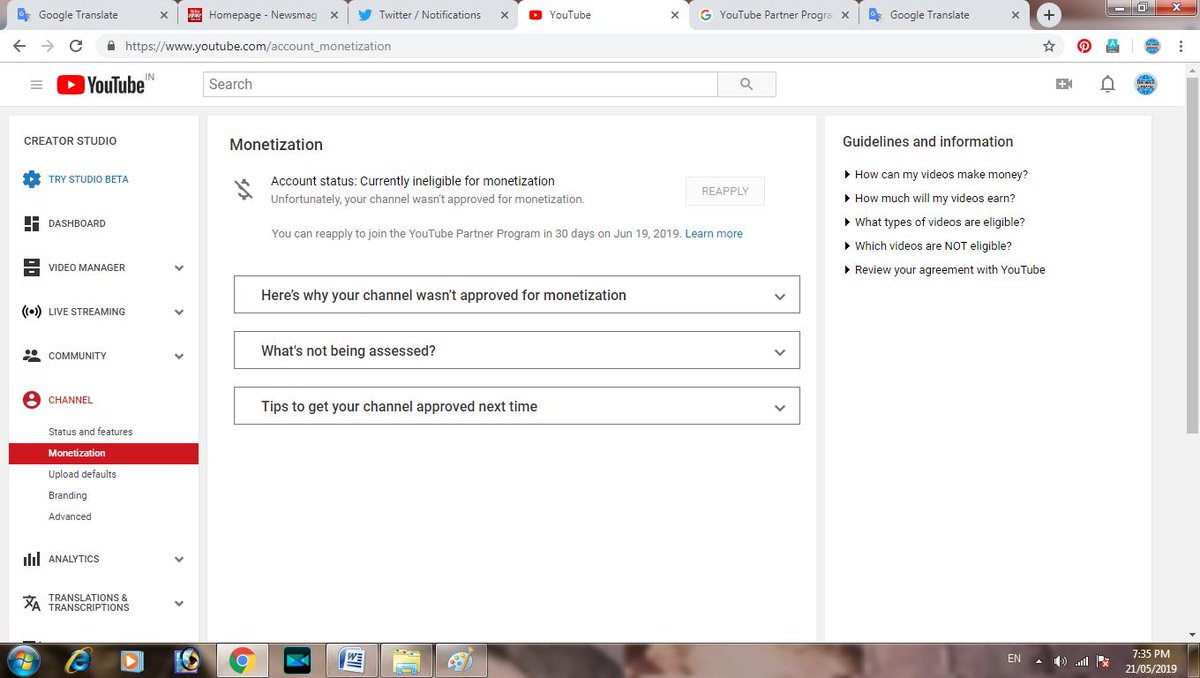
Task: Expand 'Here's why your channel wasn't approved' section
Action: 517,295
